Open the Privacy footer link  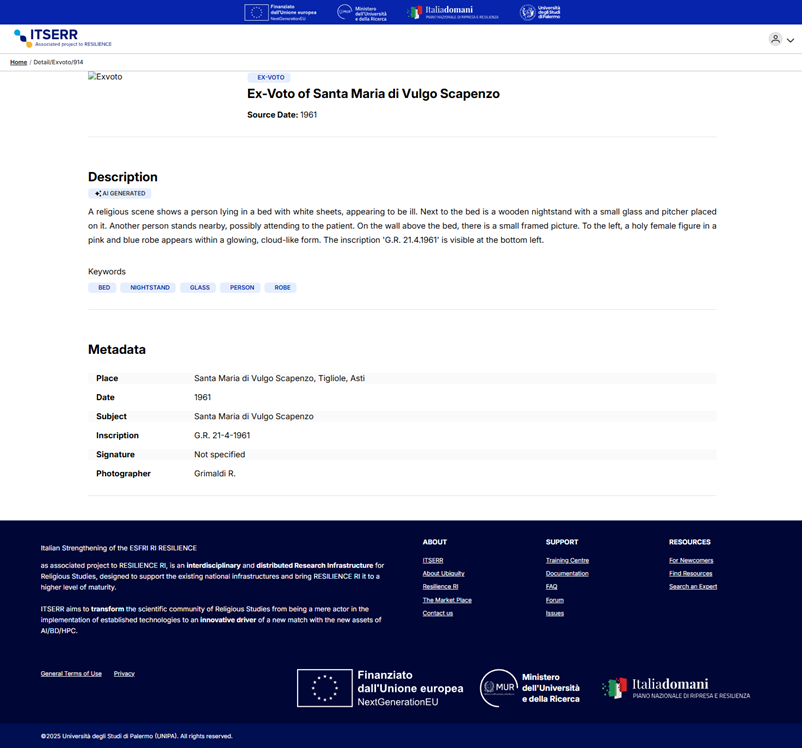124,674
